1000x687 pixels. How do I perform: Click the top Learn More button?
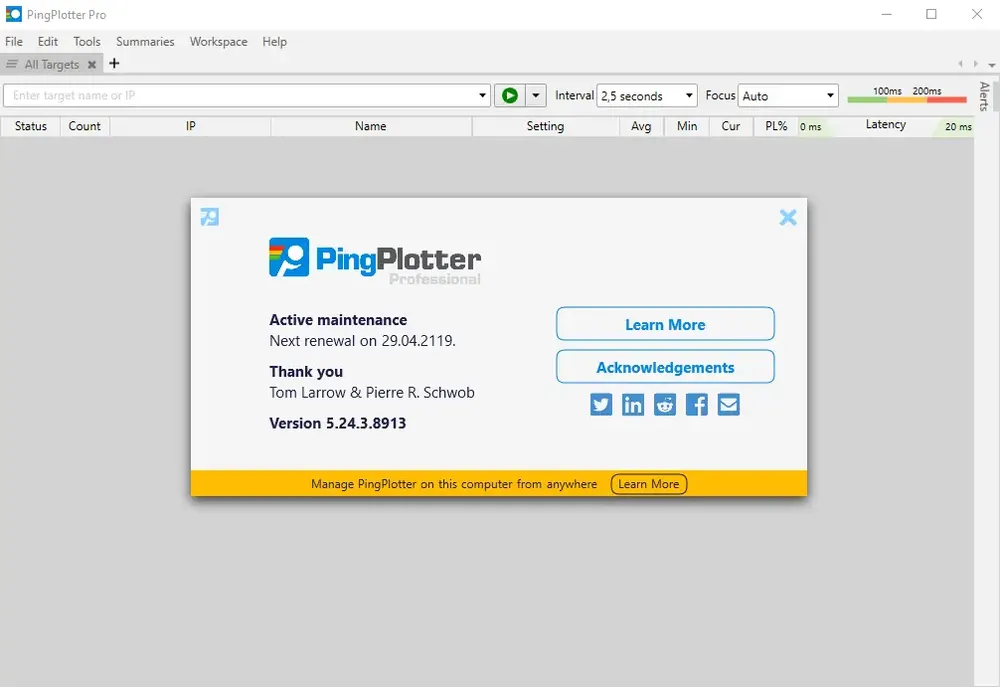pyautogui.click(x=665, y=324)
